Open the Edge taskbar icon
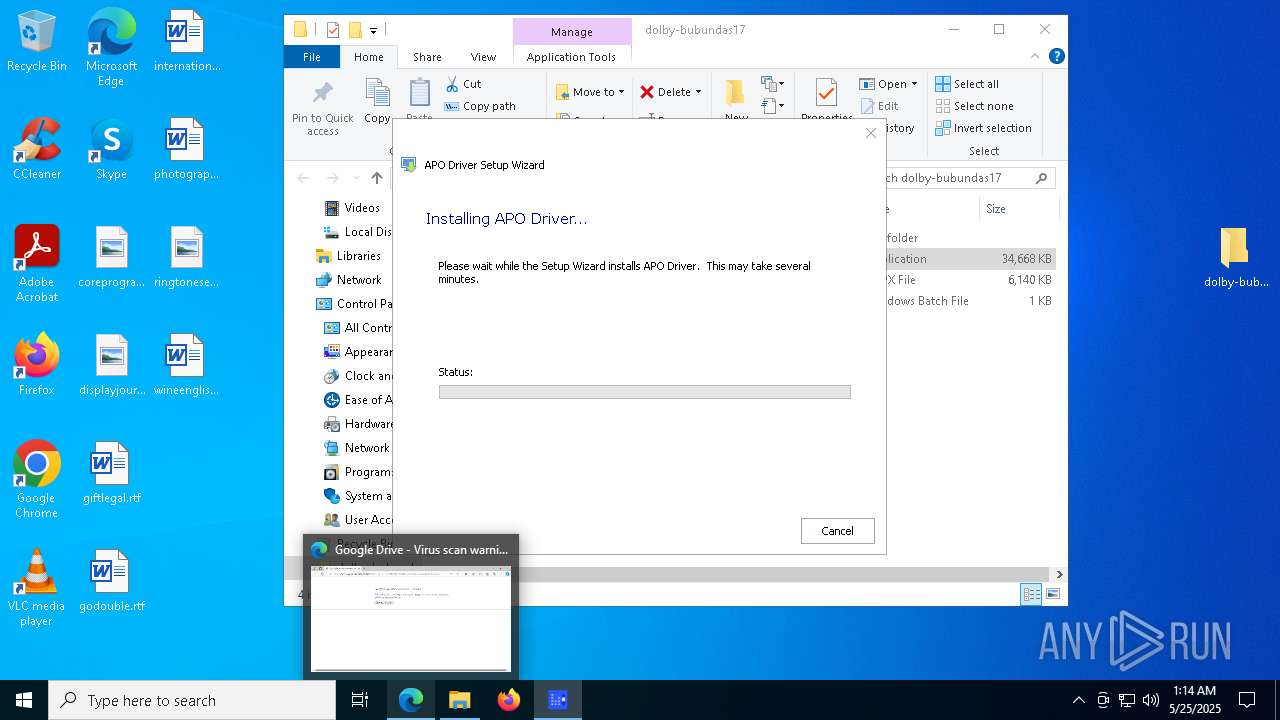The width and height of the screenshot is (1280, 720). 411,700
